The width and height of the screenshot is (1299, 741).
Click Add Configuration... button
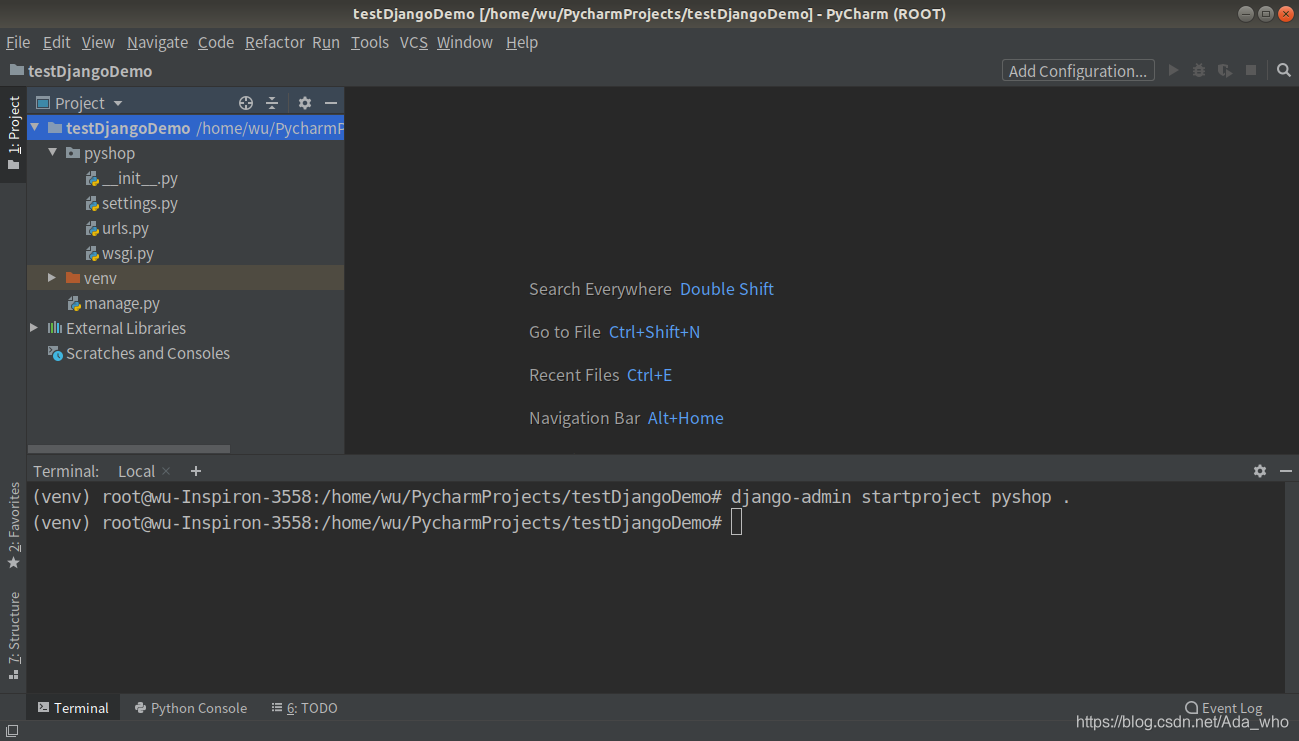pyautogui.click(x=1078, y=70)
